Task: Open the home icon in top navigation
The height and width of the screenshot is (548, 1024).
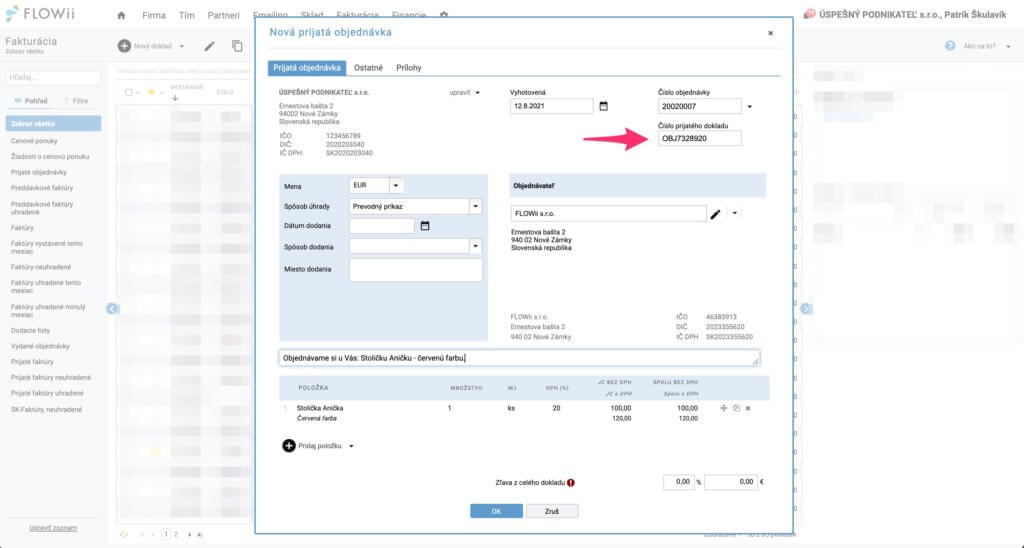Action: coord(121,15)
